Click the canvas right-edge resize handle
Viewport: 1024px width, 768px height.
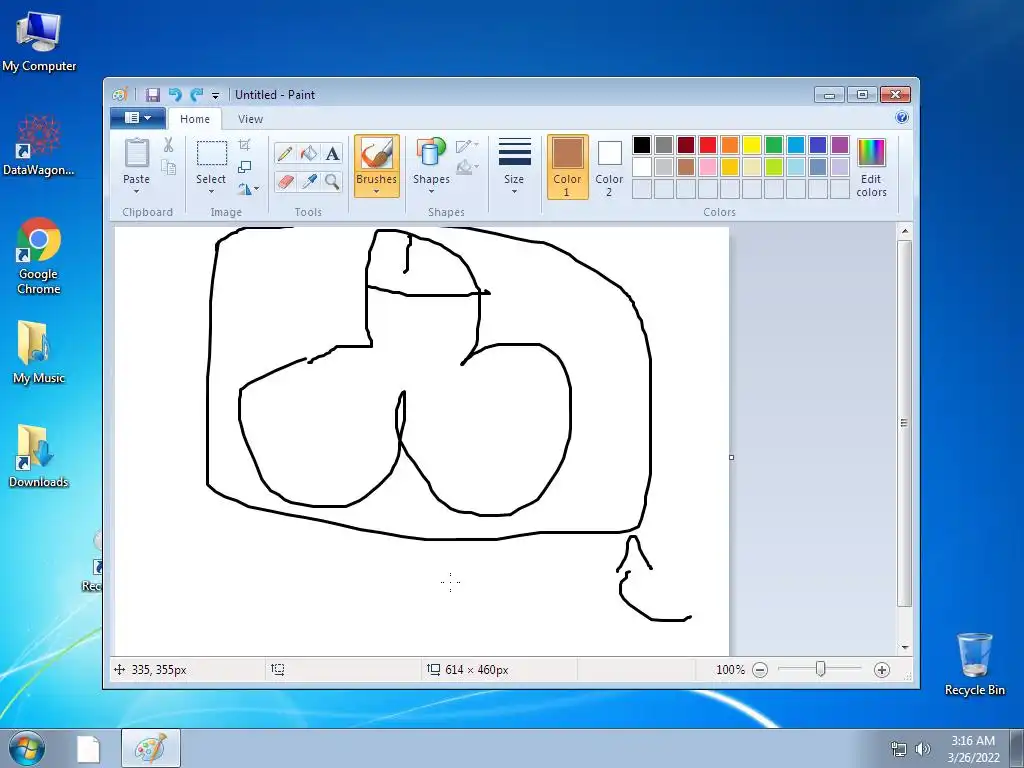click(x=731, y=457)
